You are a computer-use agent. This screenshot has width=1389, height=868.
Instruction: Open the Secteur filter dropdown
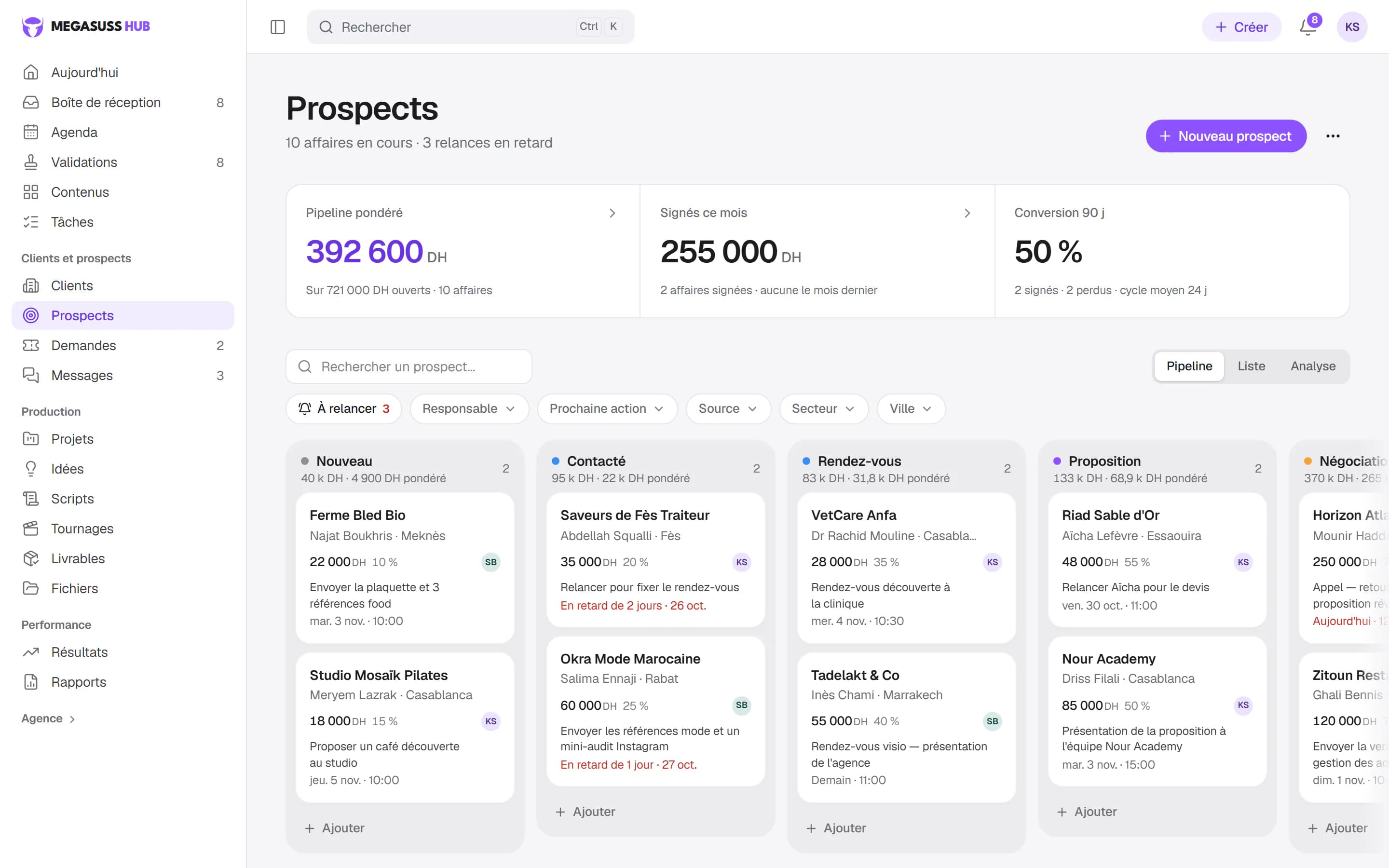pos(823,408)
